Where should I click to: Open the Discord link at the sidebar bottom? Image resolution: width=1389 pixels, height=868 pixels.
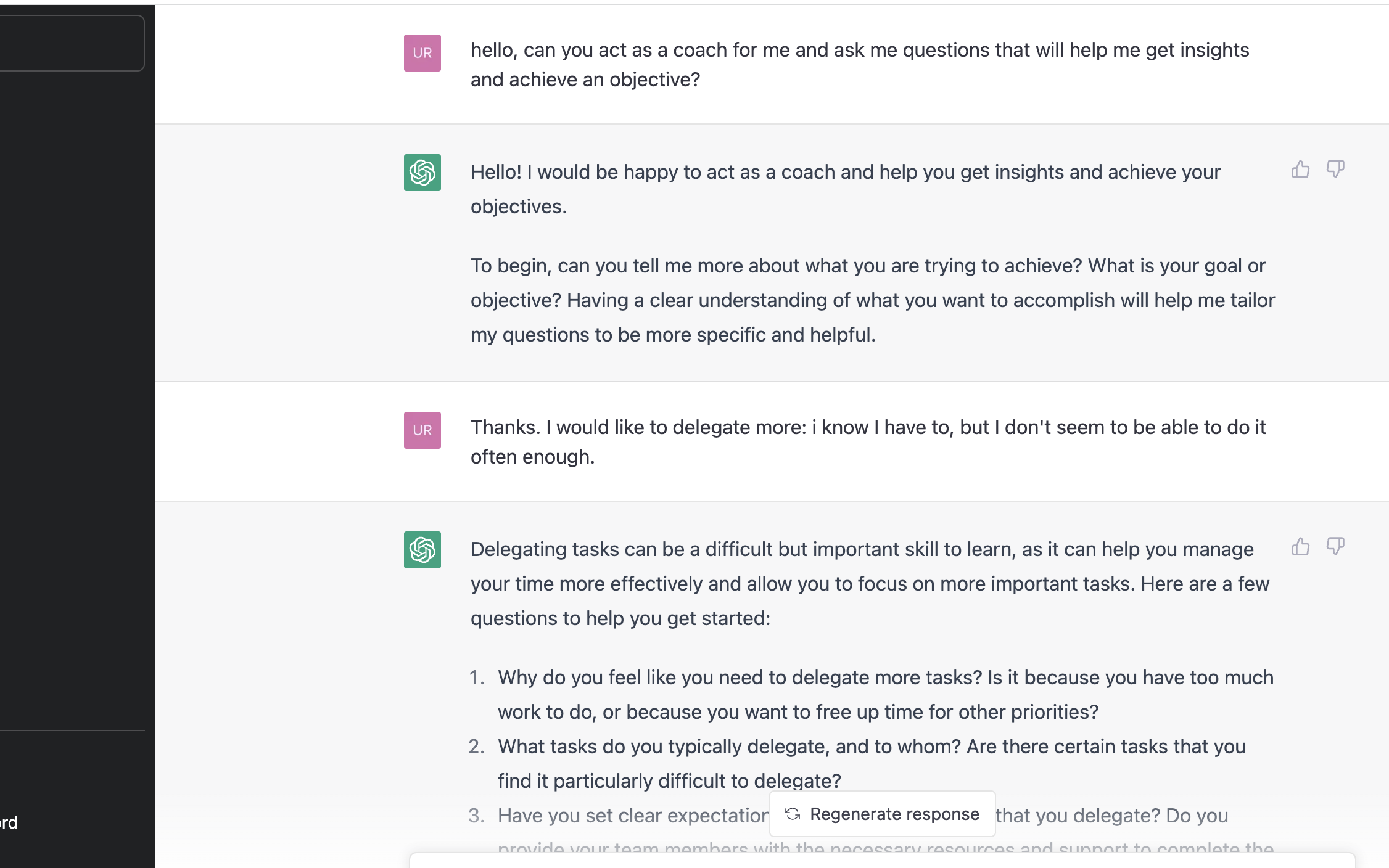click(9, 822)
